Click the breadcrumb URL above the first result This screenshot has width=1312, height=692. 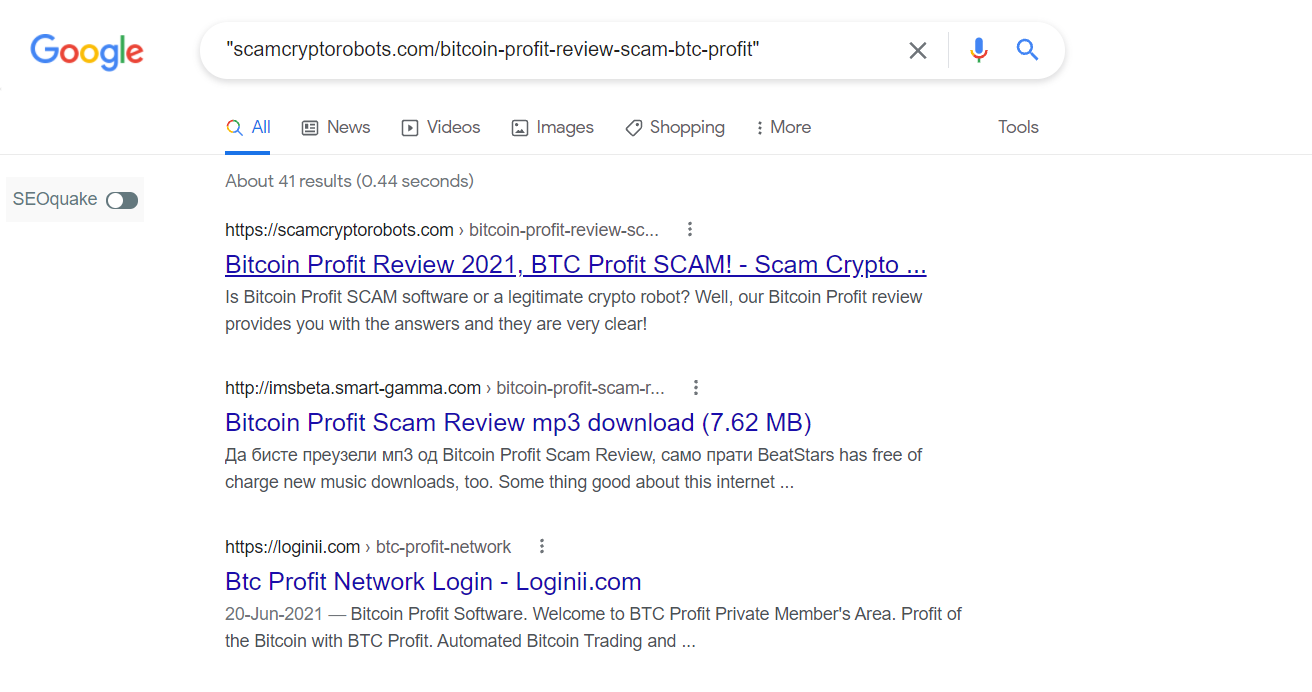[440, 229]
